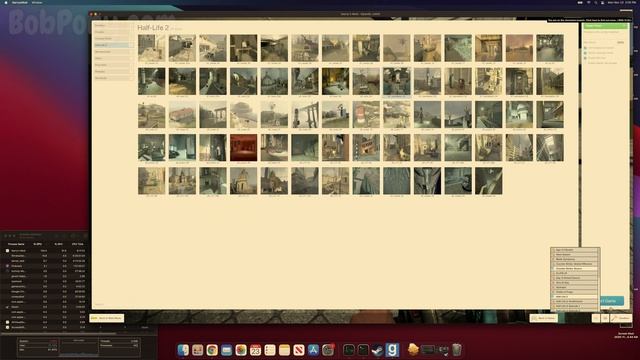Screen dimensions: 640x360
Task: Select Day of Defeat Source in games list
Action: coord(574,278)
